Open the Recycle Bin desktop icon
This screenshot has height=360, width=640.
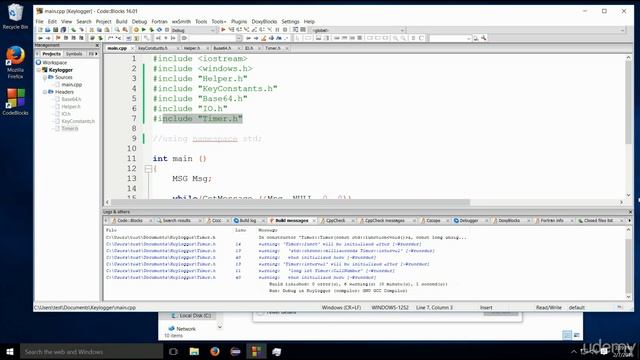pyautogui.click(x=15, y=16)
